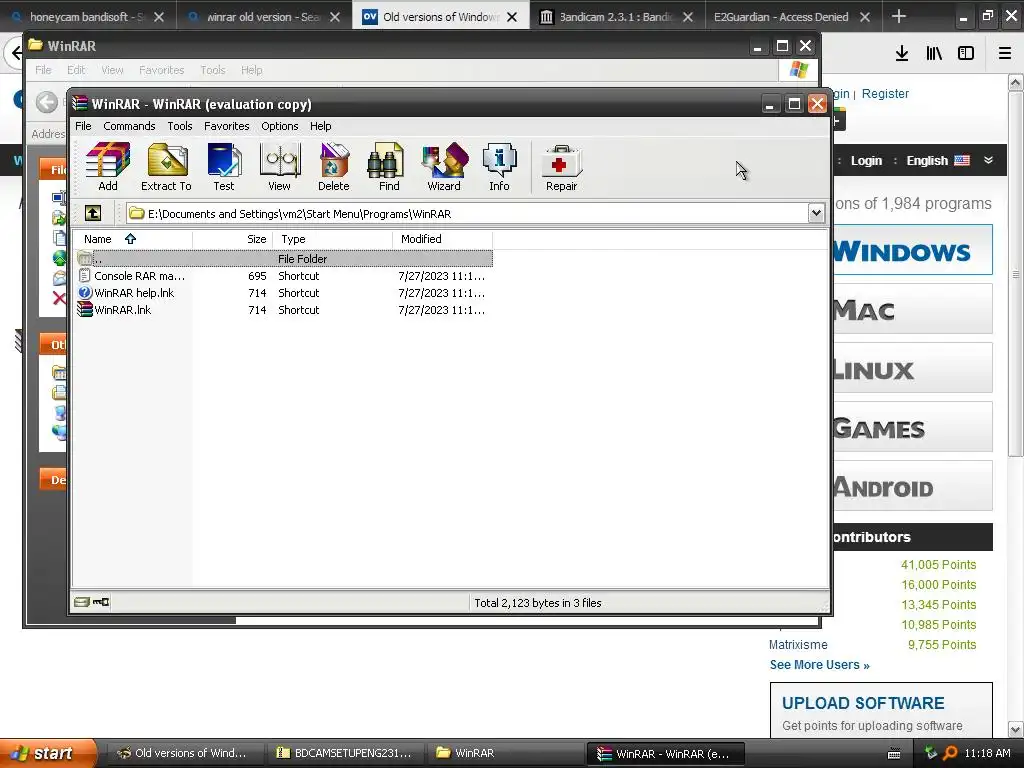The width and height of the screenshot is (1024, 768).
Task: Open Explorer window Favorites menu
Action: [x=161, y=70]
